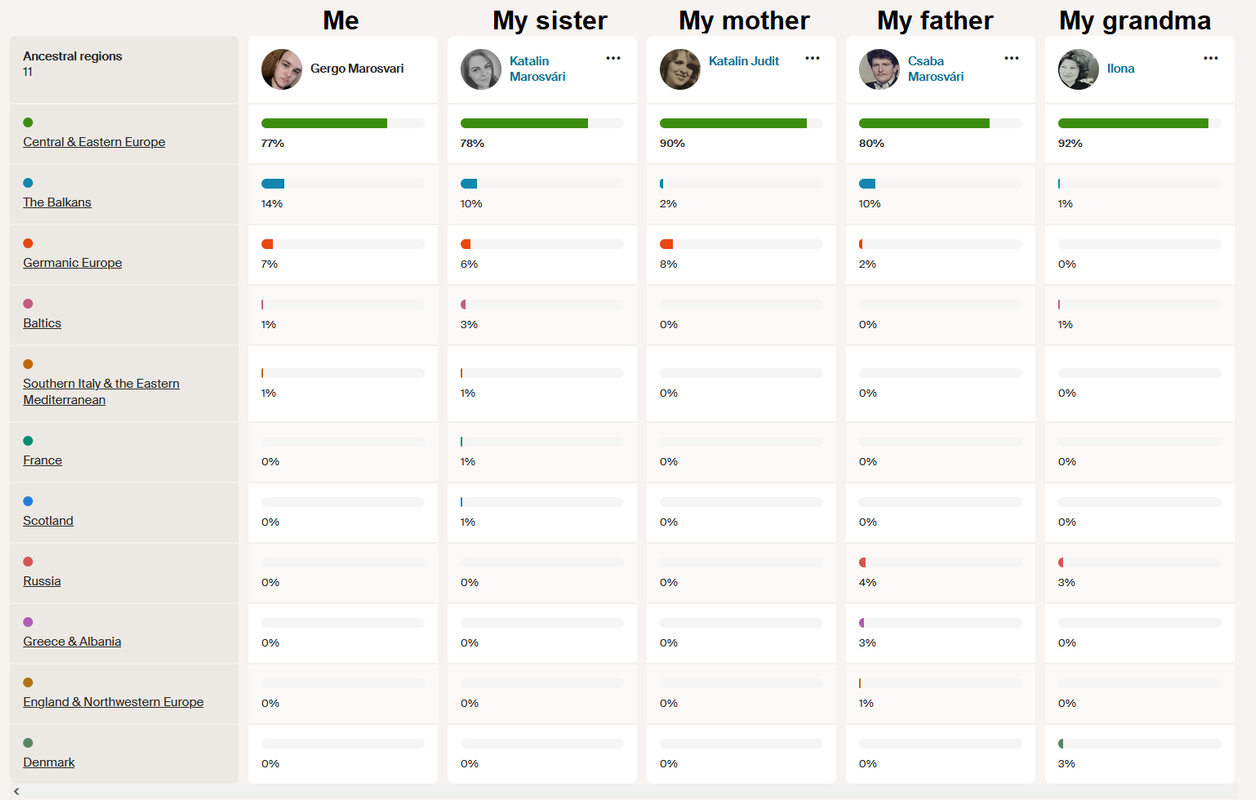Image resolution: width=1256 pixels, height=800 pixels.
Task: Open the three-dot menu for Katalin Marosvári
Action: pos(613,58)
